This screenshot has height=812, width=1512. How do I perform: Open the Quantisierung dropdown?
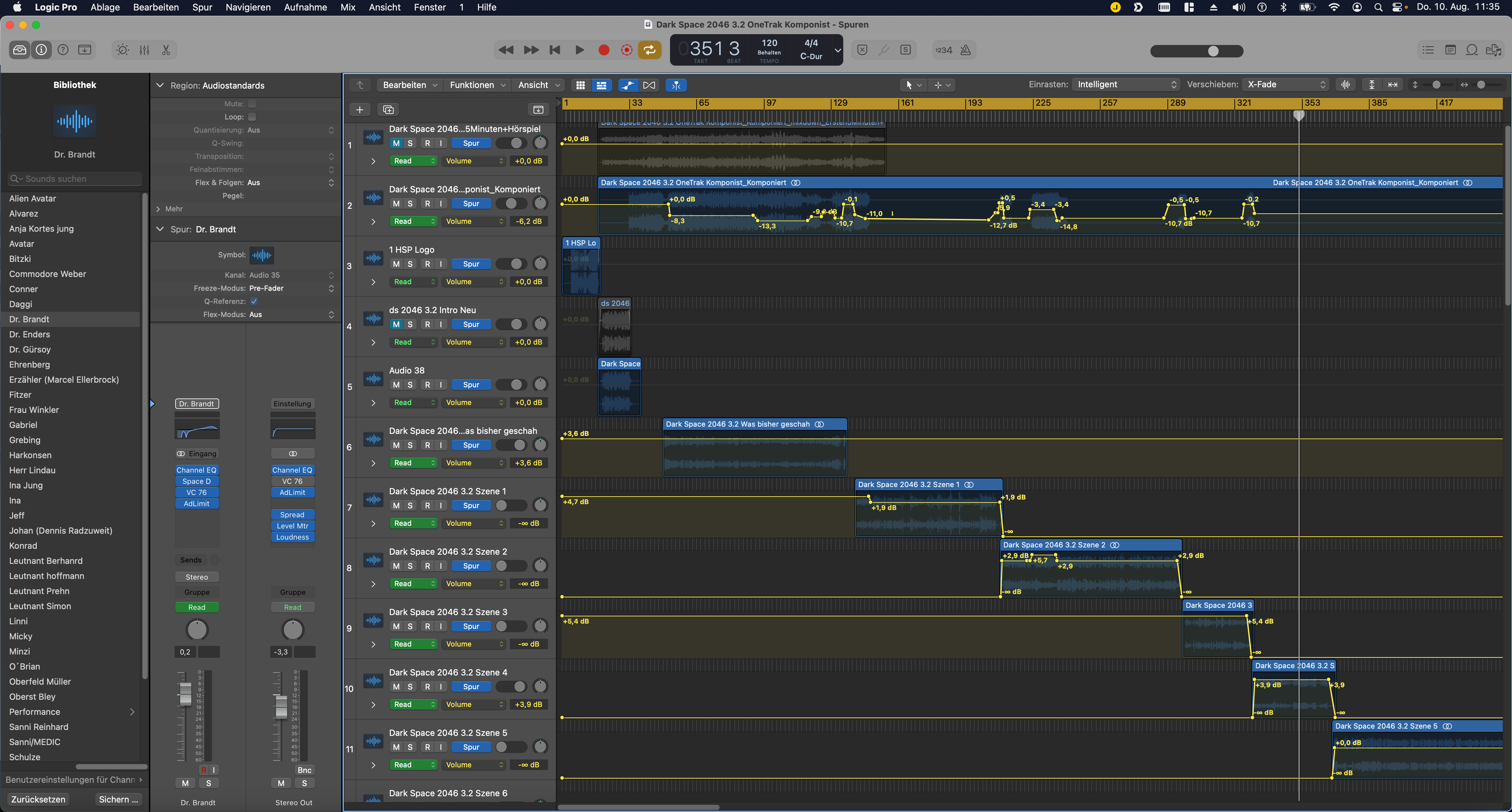(290, 130)
